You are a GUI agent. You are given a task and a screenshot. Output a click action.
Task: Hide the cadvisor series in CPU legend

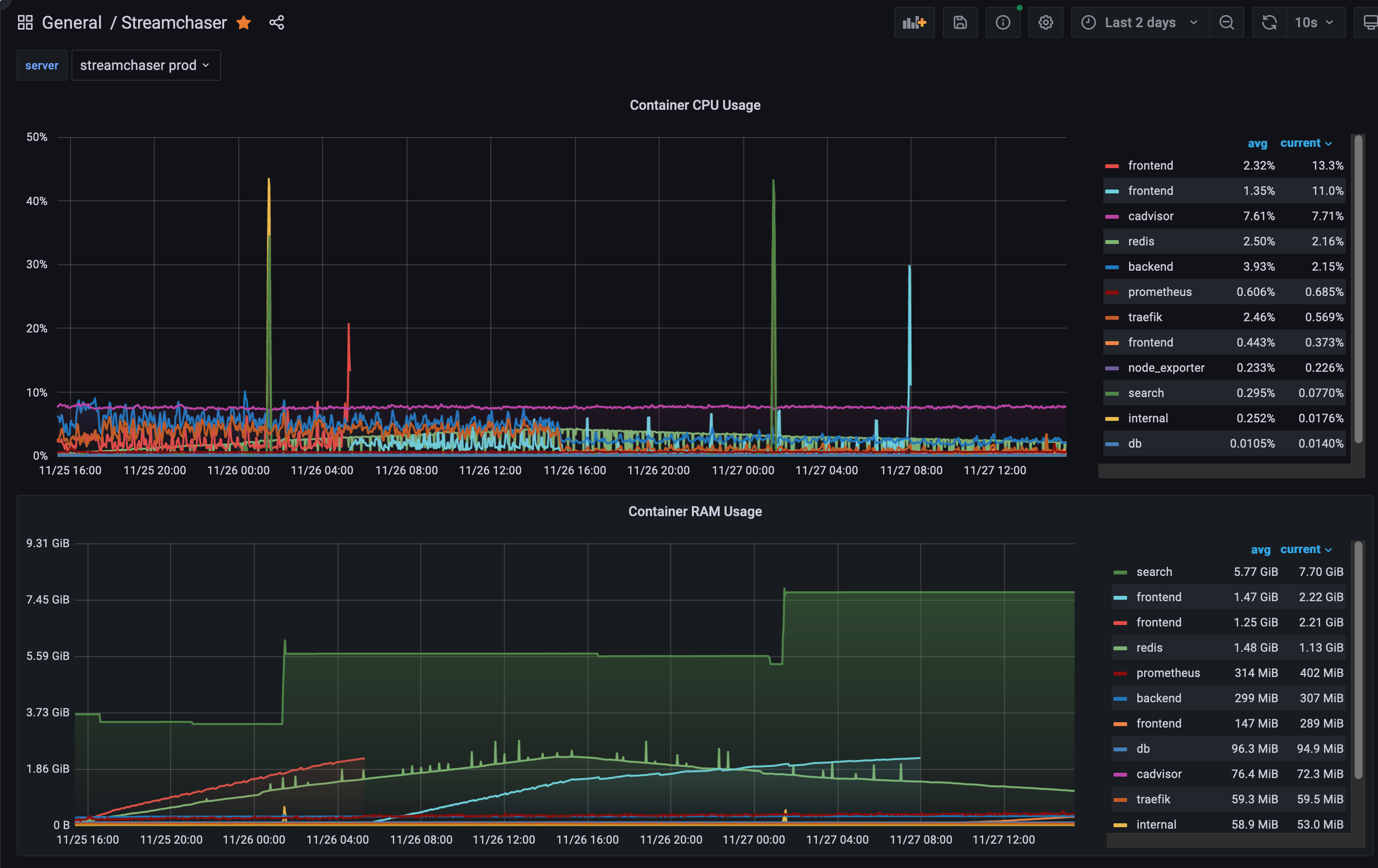tap(1151, 216)
